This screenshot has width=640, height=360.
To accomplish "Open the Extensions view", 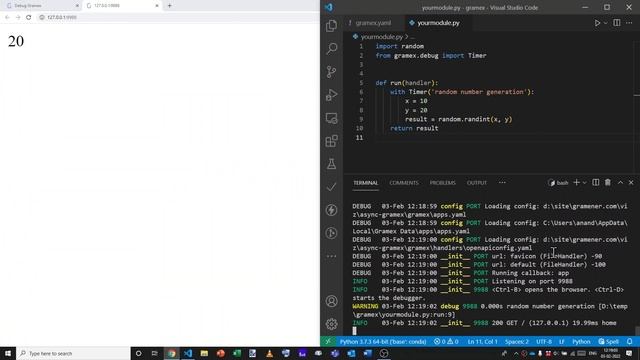I will pyautogui.click(x=331, y=141).
